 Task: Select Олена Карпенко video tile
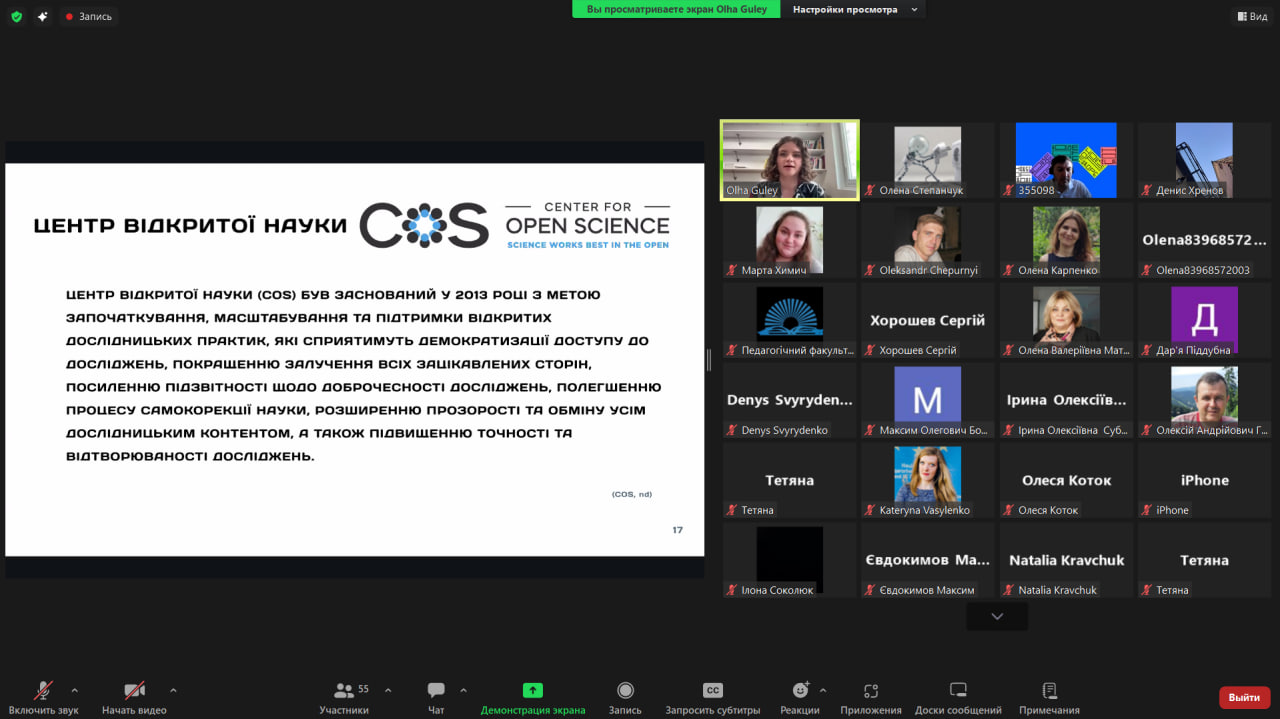(x=1066, y=240)
